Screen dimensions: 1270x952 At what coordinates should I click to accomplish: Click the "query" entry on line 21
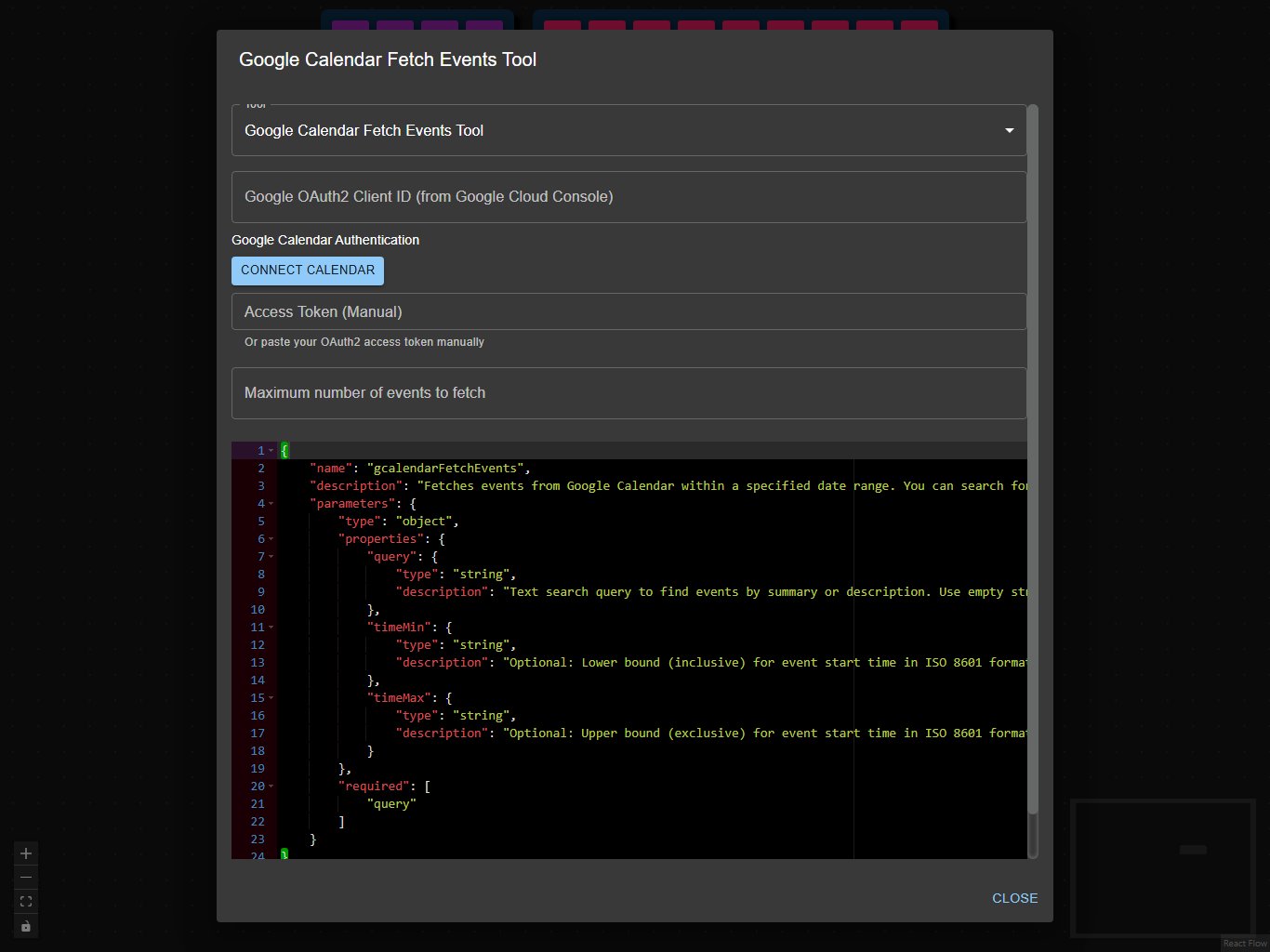coord(391,804)
